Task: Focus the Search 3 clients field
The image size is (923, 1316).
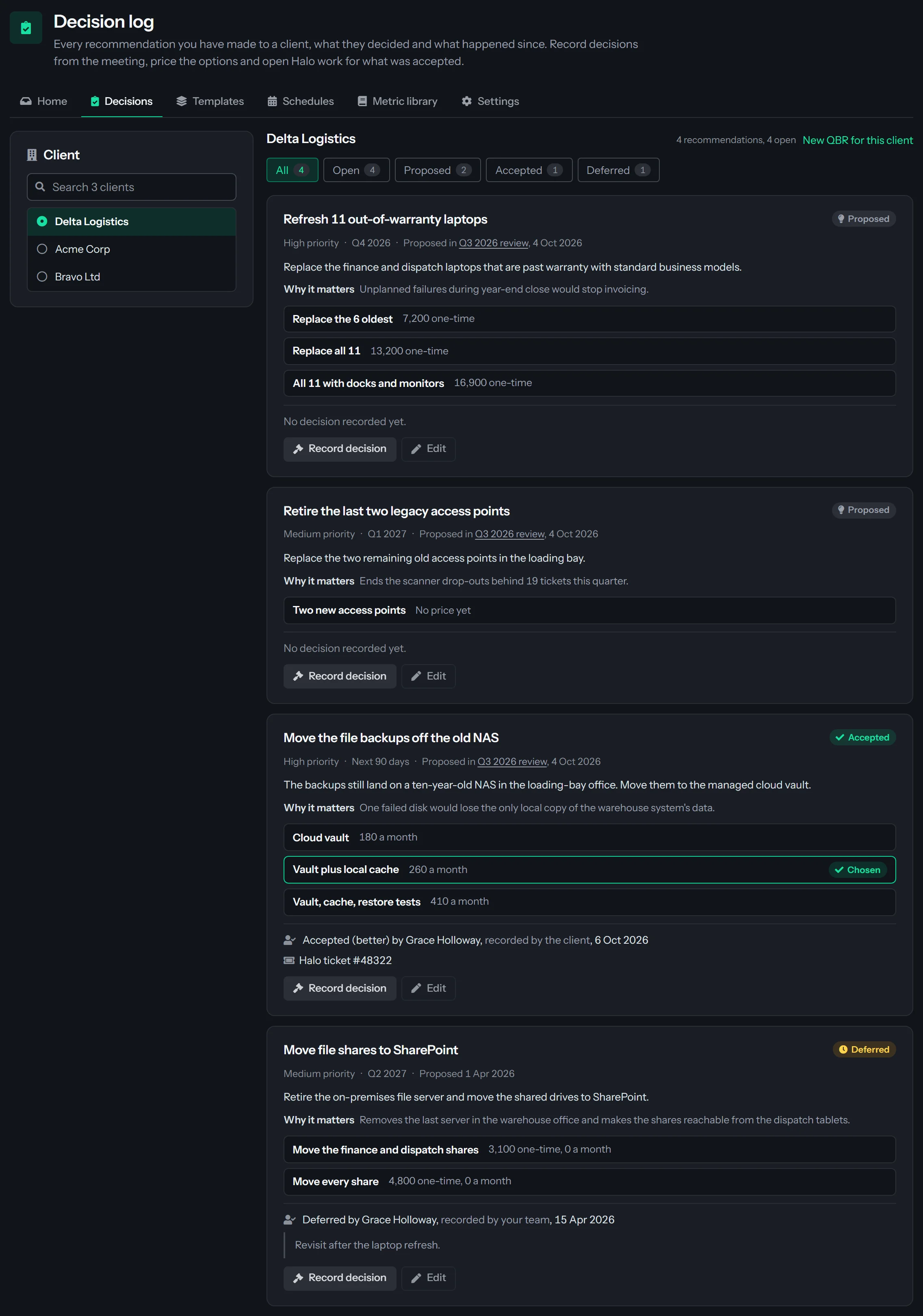Action: pos(132,187)
